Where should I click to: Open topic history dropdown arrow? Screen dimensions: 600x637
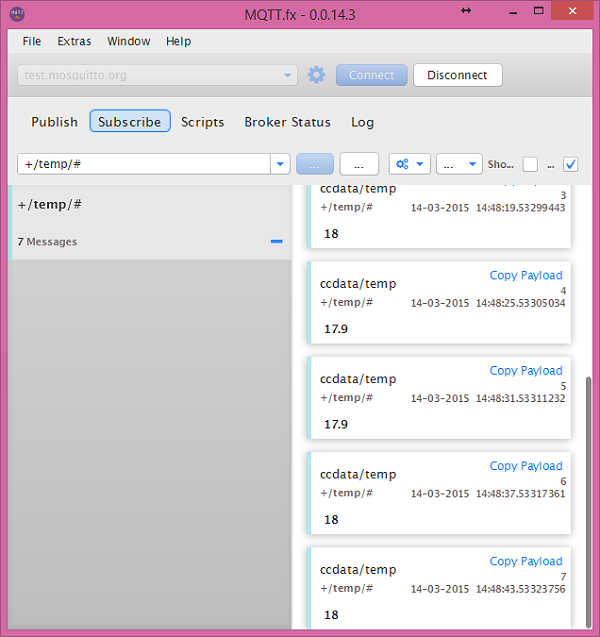coord(280,164)
